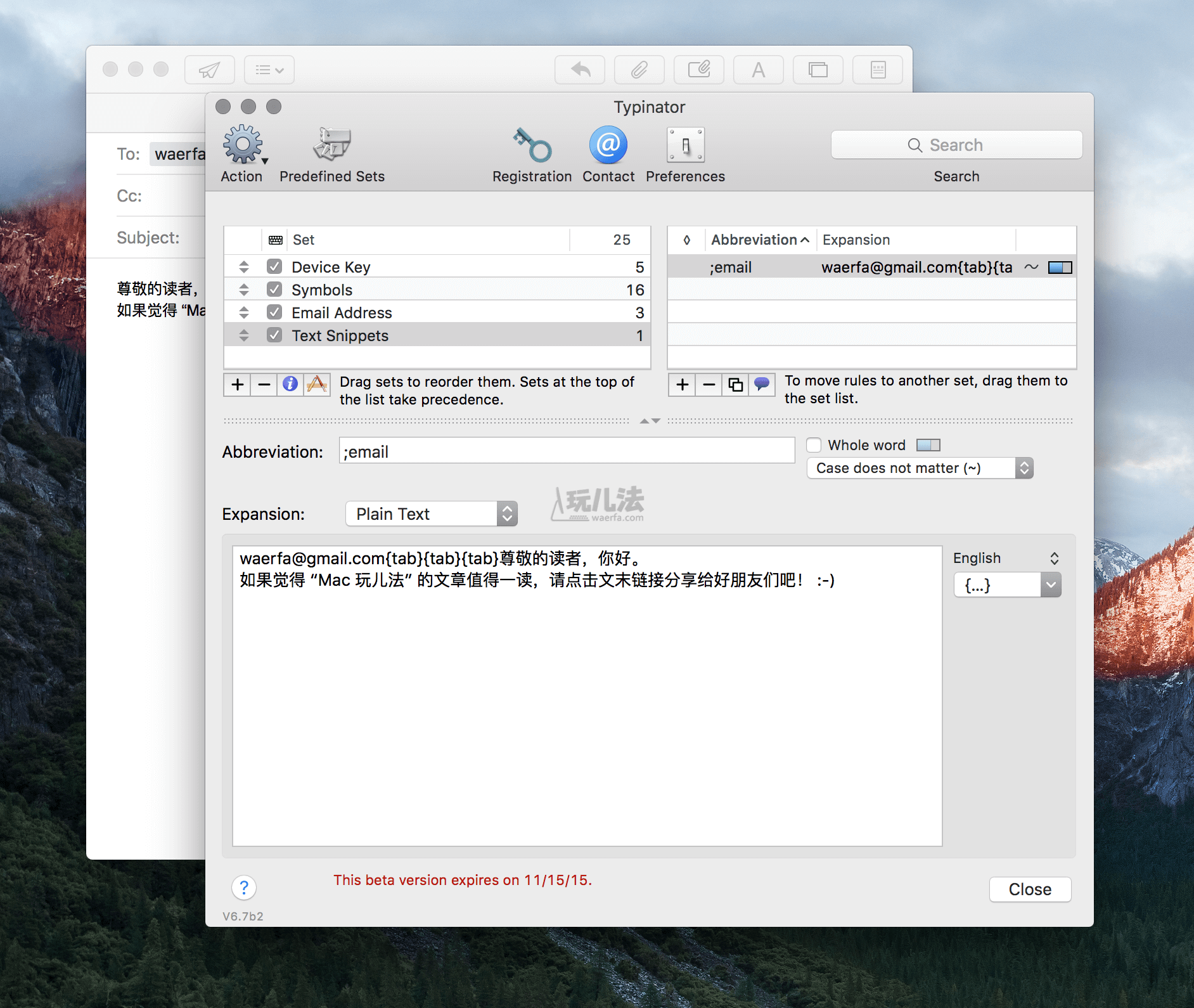Sort by Expansion column header
1194x1008 pixels.
pyautogui.click(x=916, y=240)
